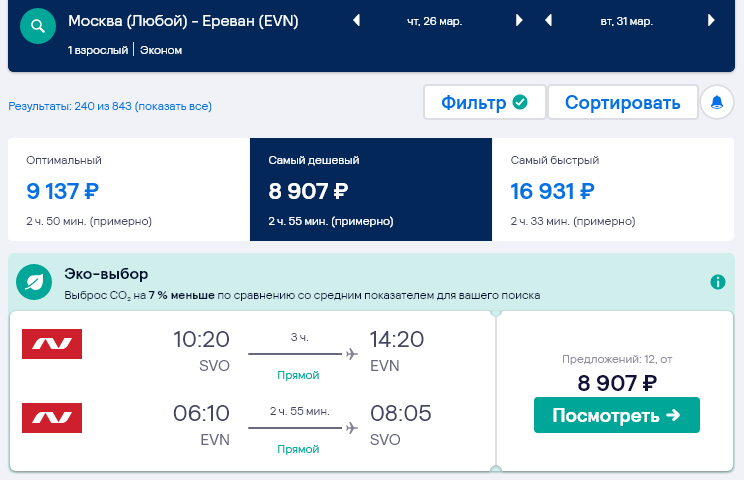This screenshot has width=744, height=480.
Task: Open the Сортировать options
Action: [x=622, y=102]
